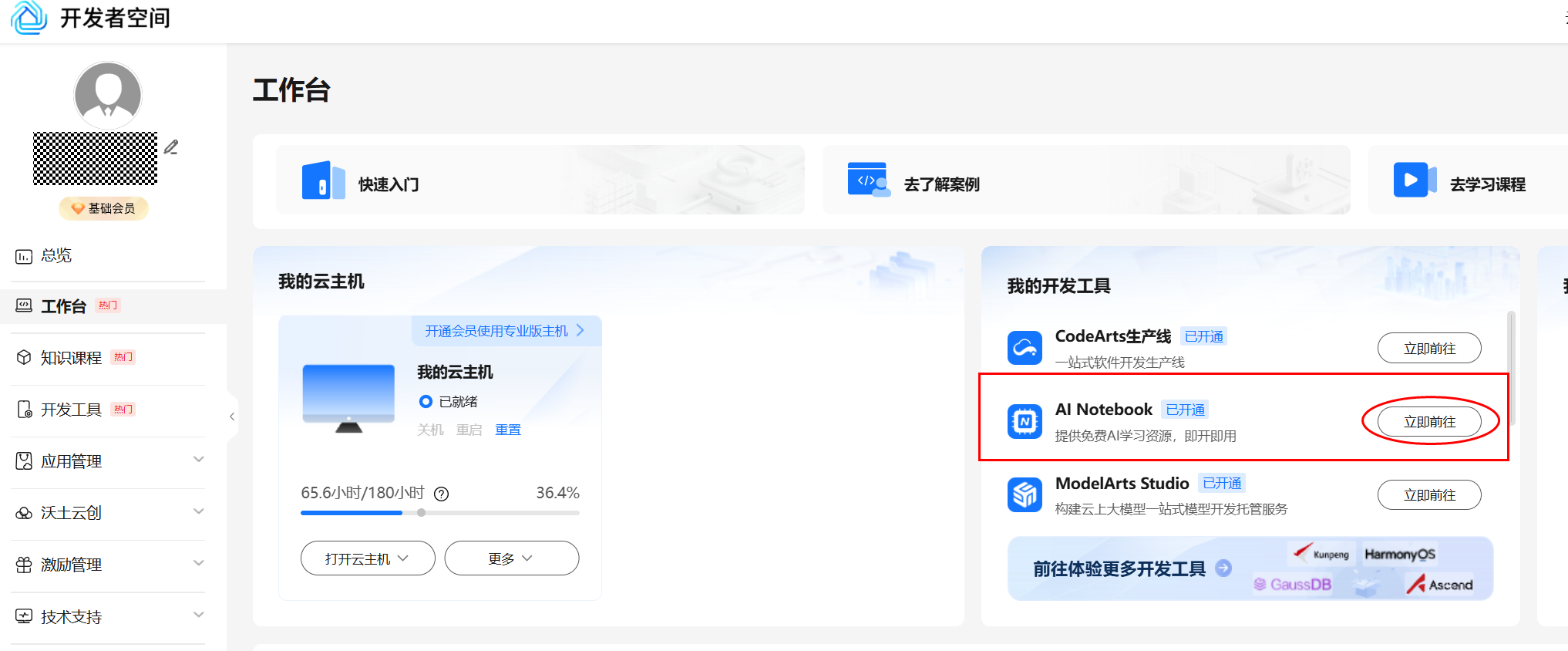
Task: Click the 知识课程 cube icon
Action: 24,357
